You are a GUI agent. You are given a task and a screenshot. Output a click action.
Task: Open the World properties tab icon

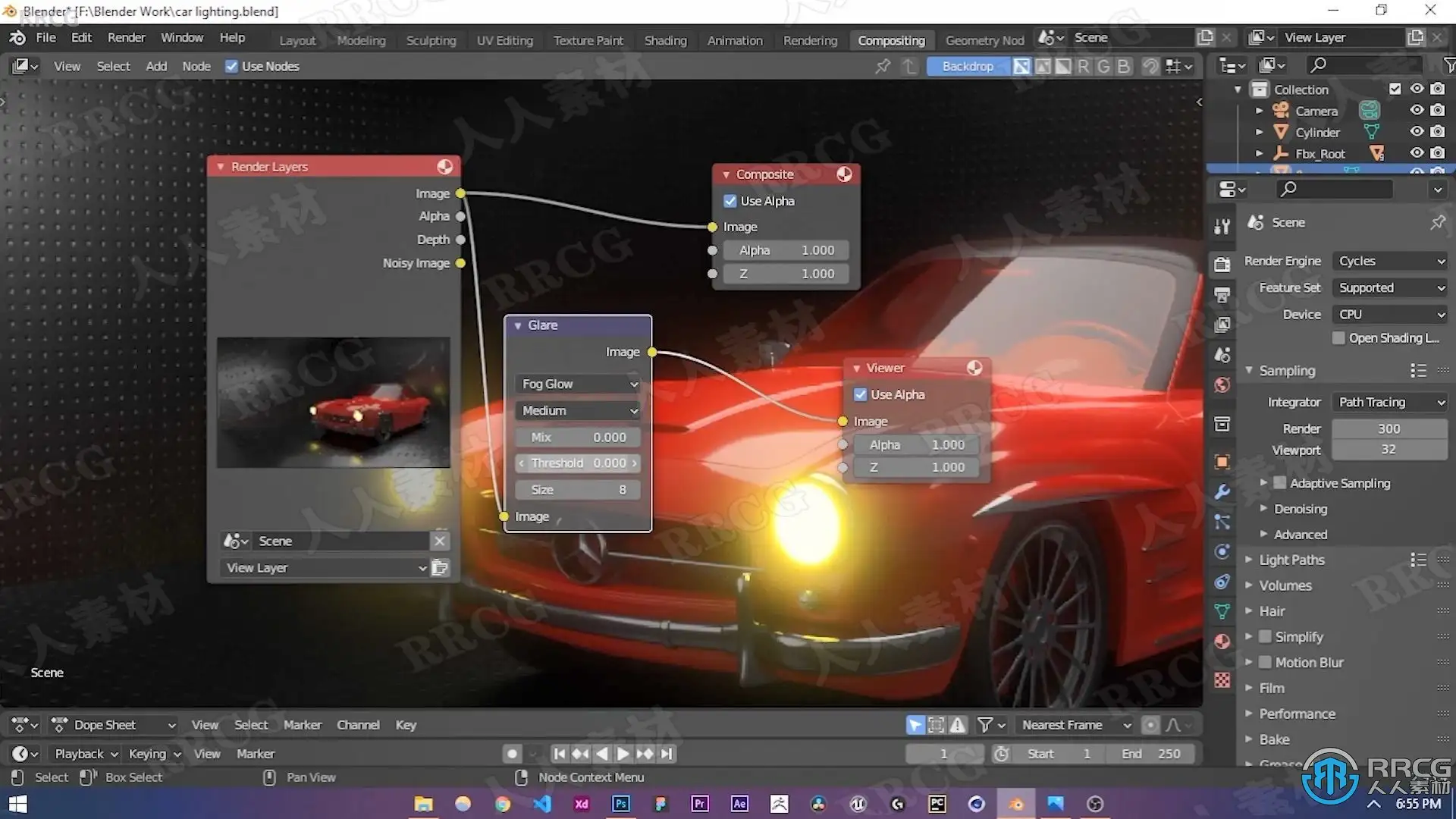click(x=1222, y=385)
